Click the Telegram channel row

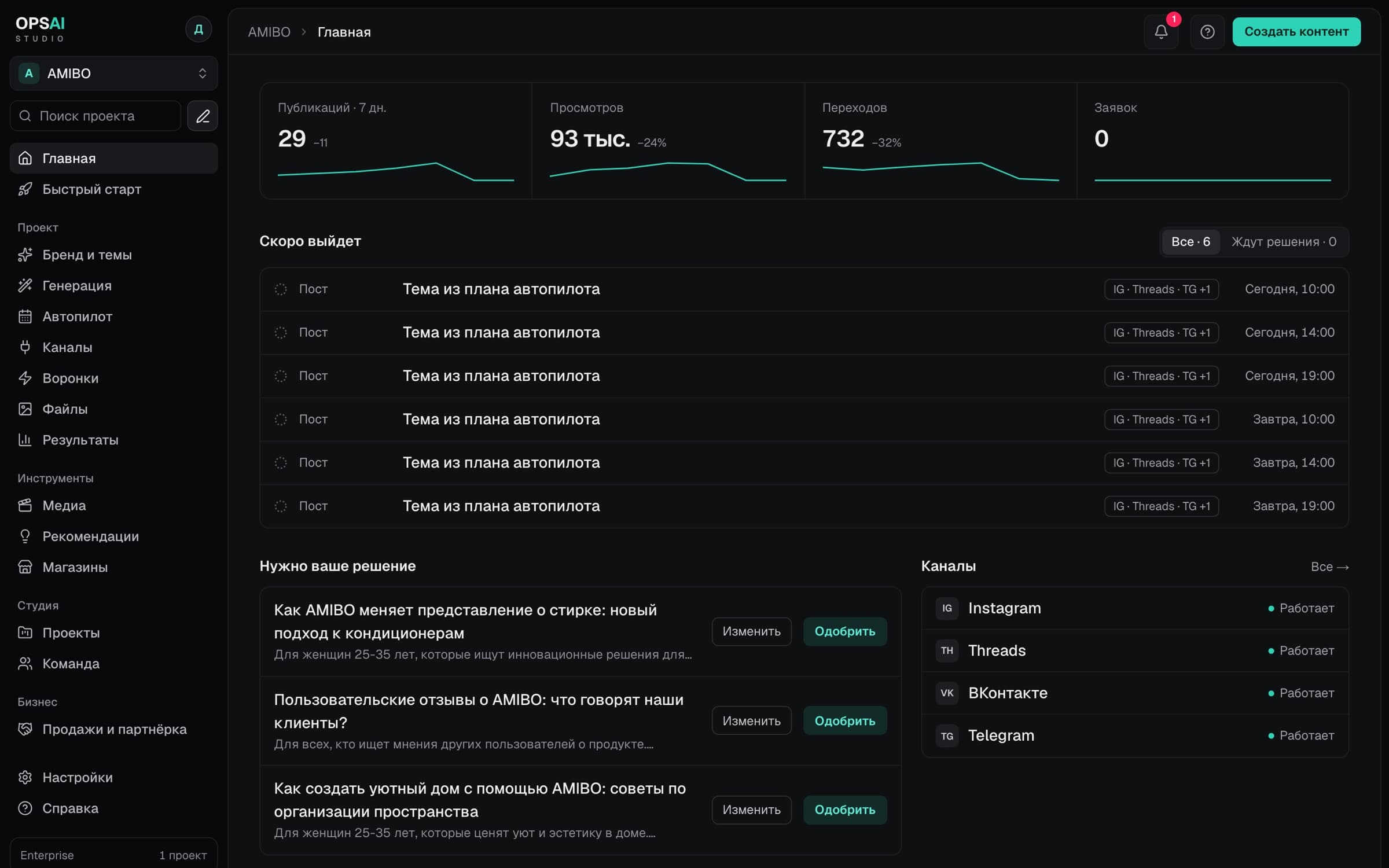[x=1134, y=735]
